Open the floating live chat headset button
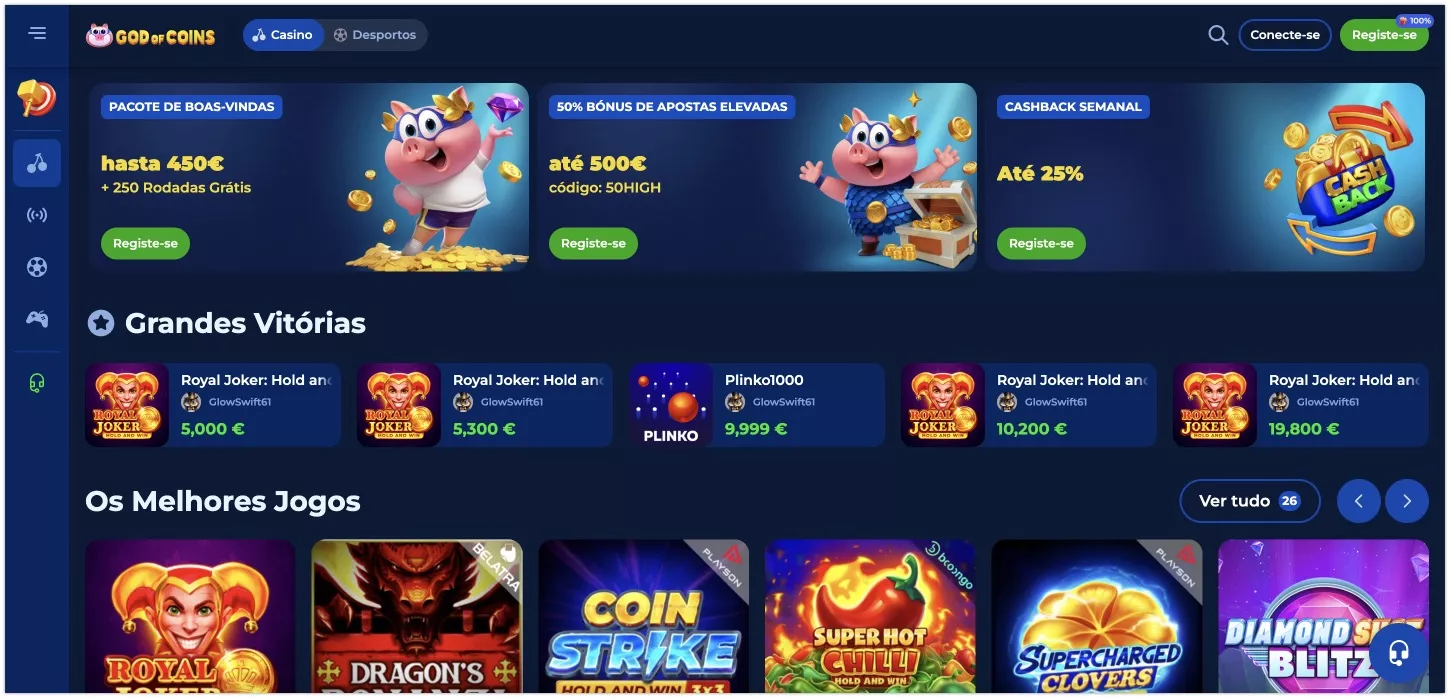The width and height of the screenshot is (1450, 698). (1399, 652)
